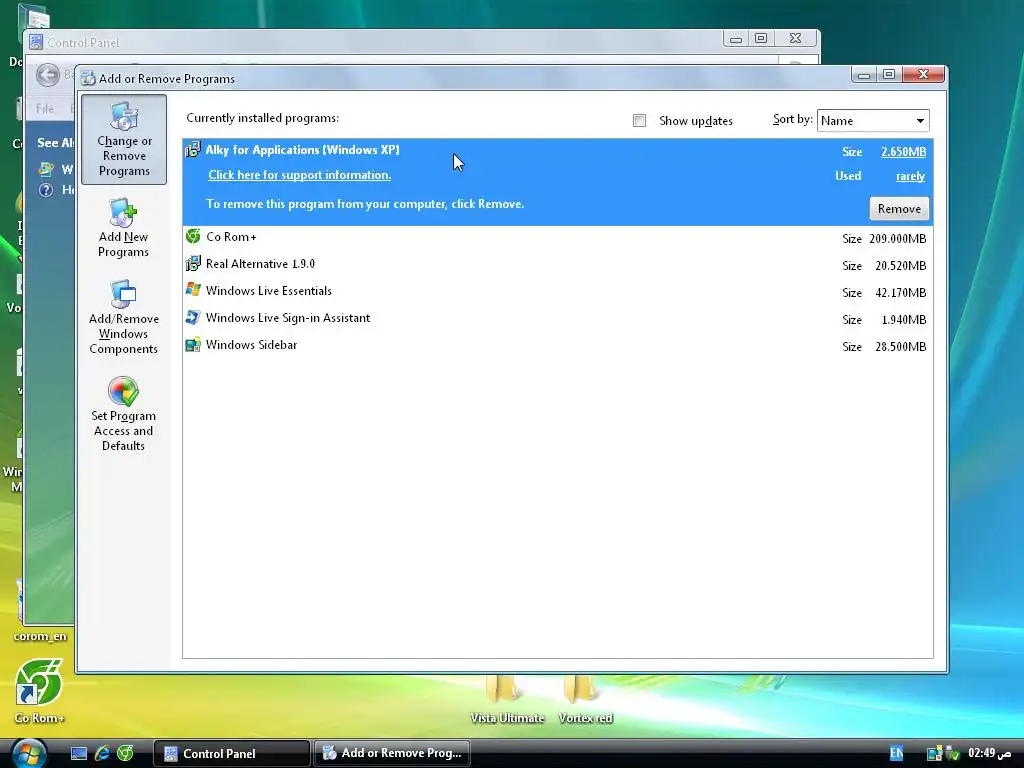
Task: Click the Alky for Applications program icon
Action: pyautogui.click(x=193, y=150)
